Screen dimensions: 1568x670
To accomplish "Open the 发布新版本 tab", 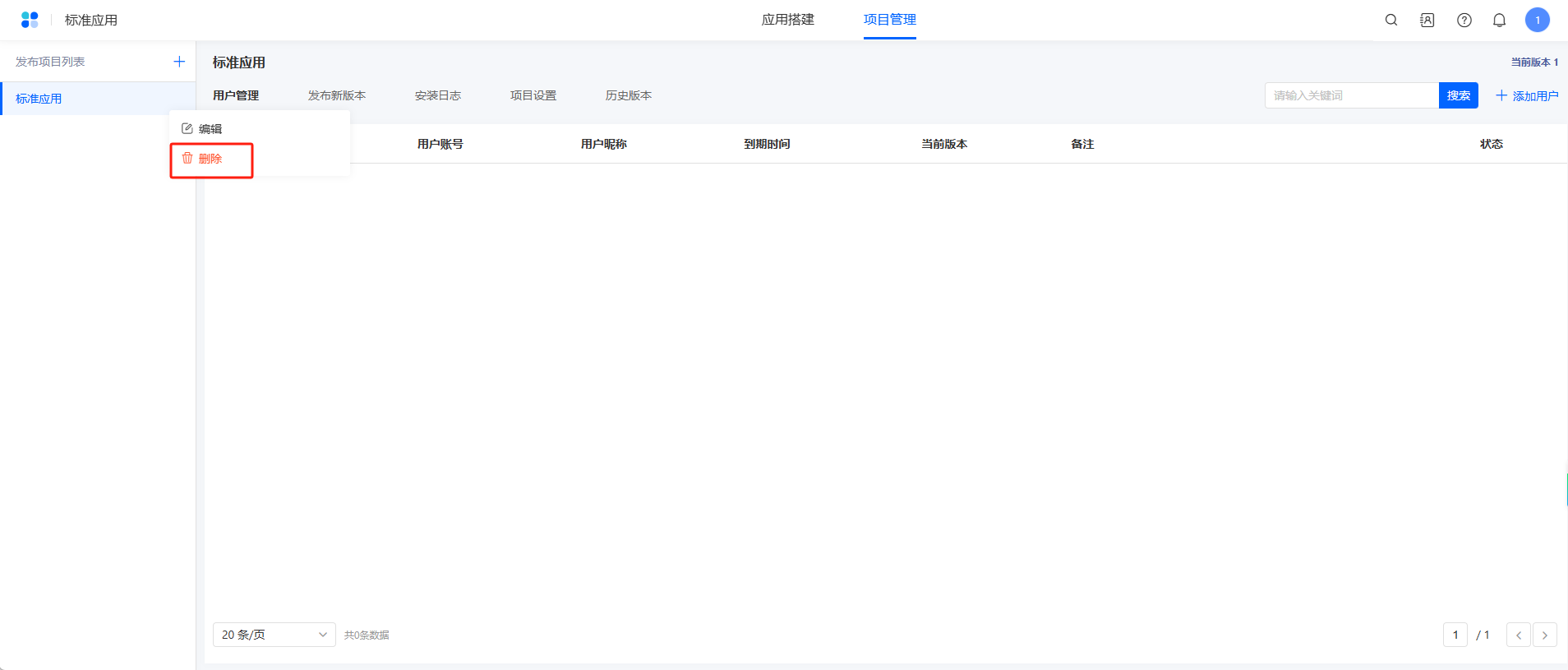I will tap(337, 95).
